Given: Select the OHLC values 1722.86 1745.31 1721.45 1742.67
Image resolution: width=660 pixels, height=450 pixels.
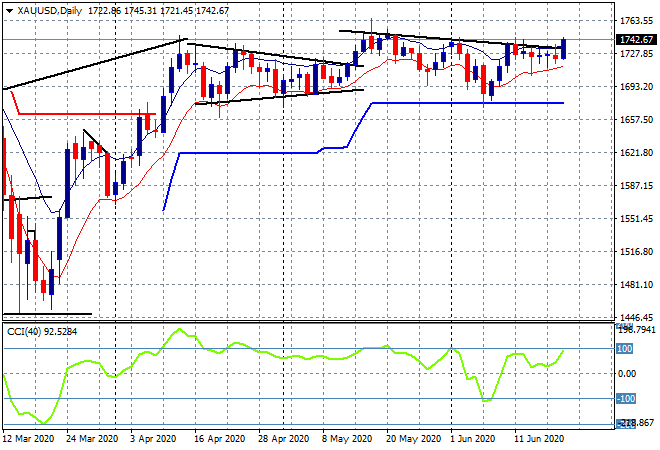Looking at the screenshot, I should [x=158, y=11].
